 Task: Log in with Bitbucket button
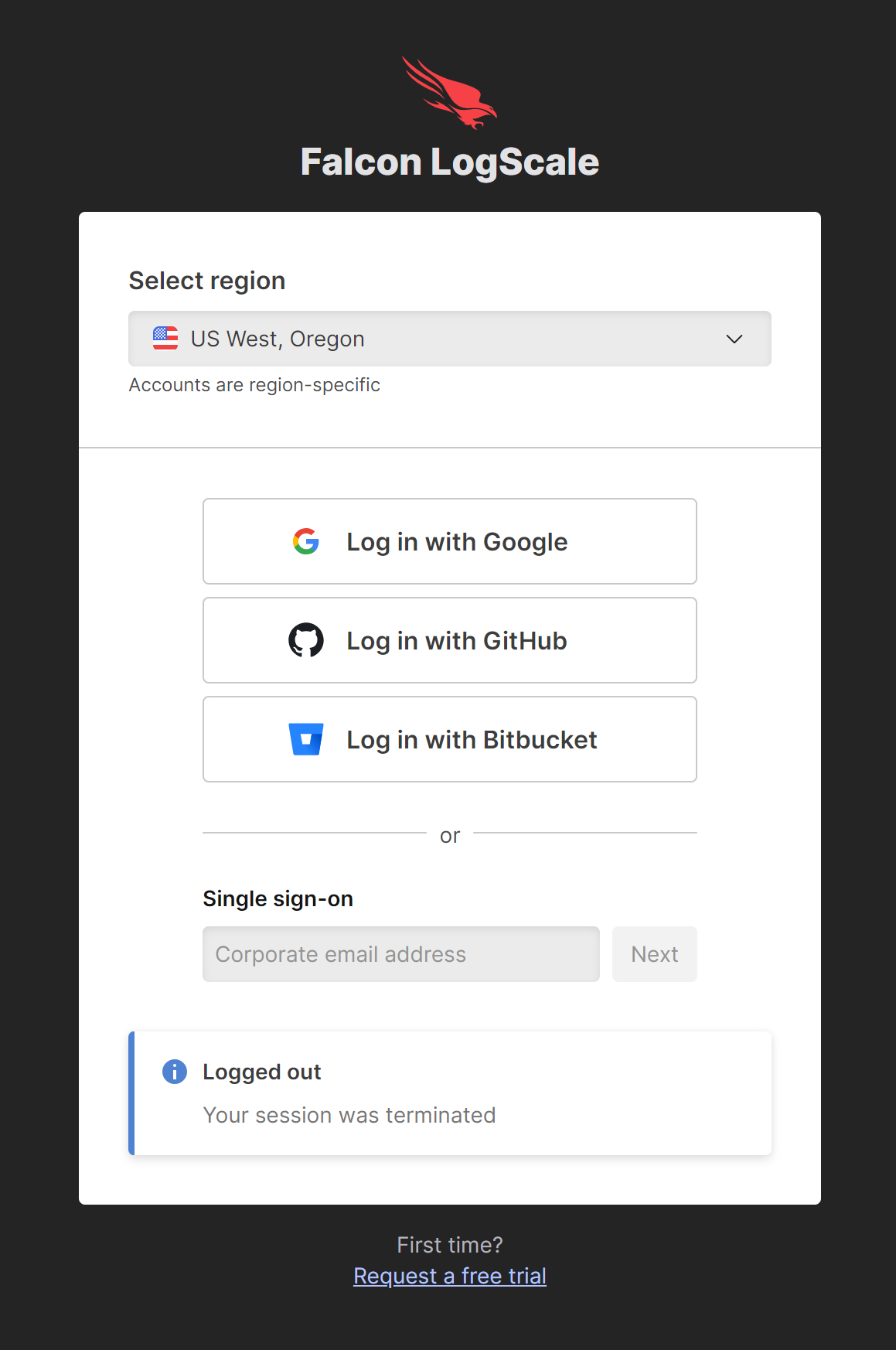click(x=450, y=739)
